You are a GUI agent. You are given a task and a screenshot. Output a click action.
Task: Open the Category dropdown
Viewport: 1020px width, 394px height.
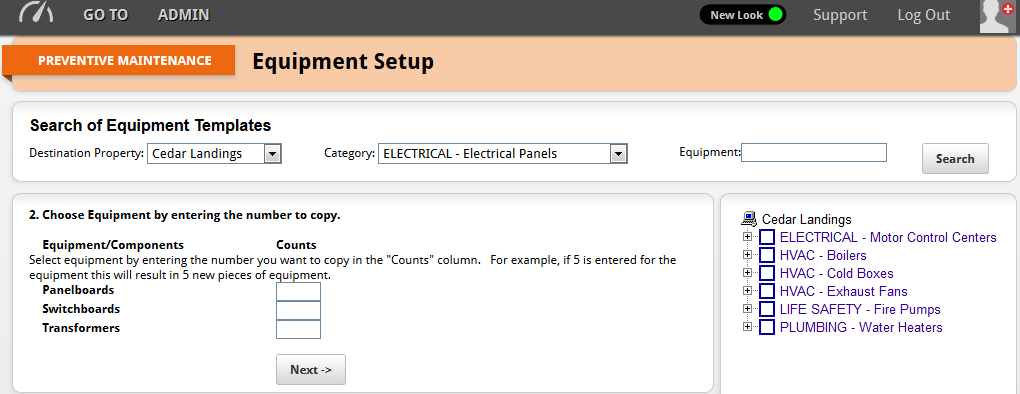[502, 154]
